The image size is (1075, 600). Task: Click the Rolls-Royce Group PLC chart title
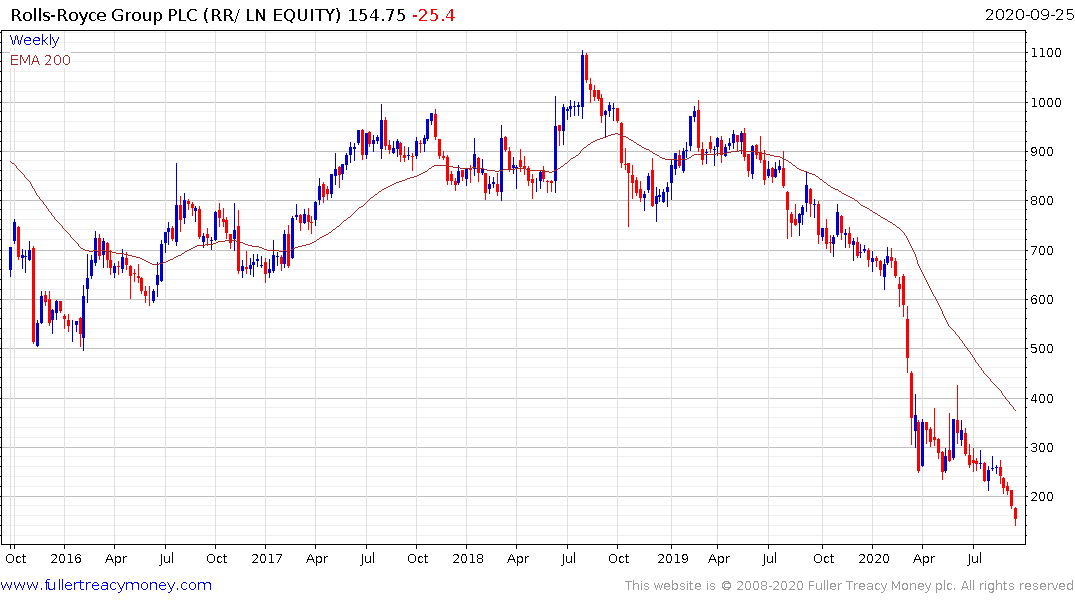pos(176,15)
